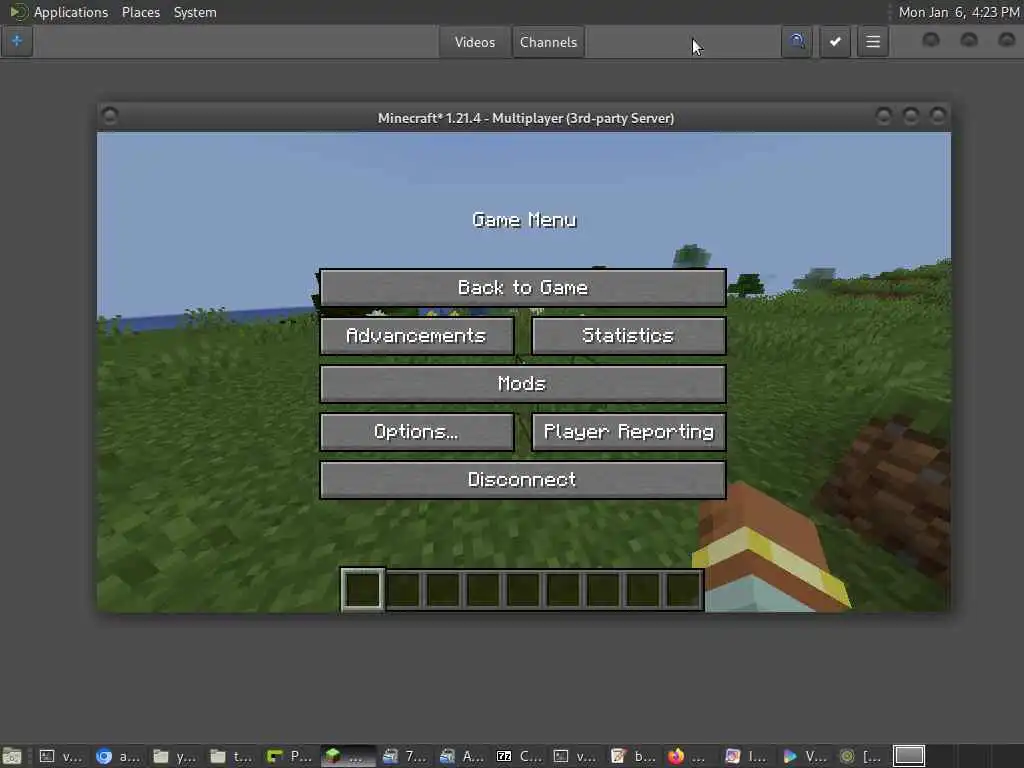The width and height of the screenshot is (1024, 768).
Task: Click the blue plus add button
Action: (x=17, y=42)
